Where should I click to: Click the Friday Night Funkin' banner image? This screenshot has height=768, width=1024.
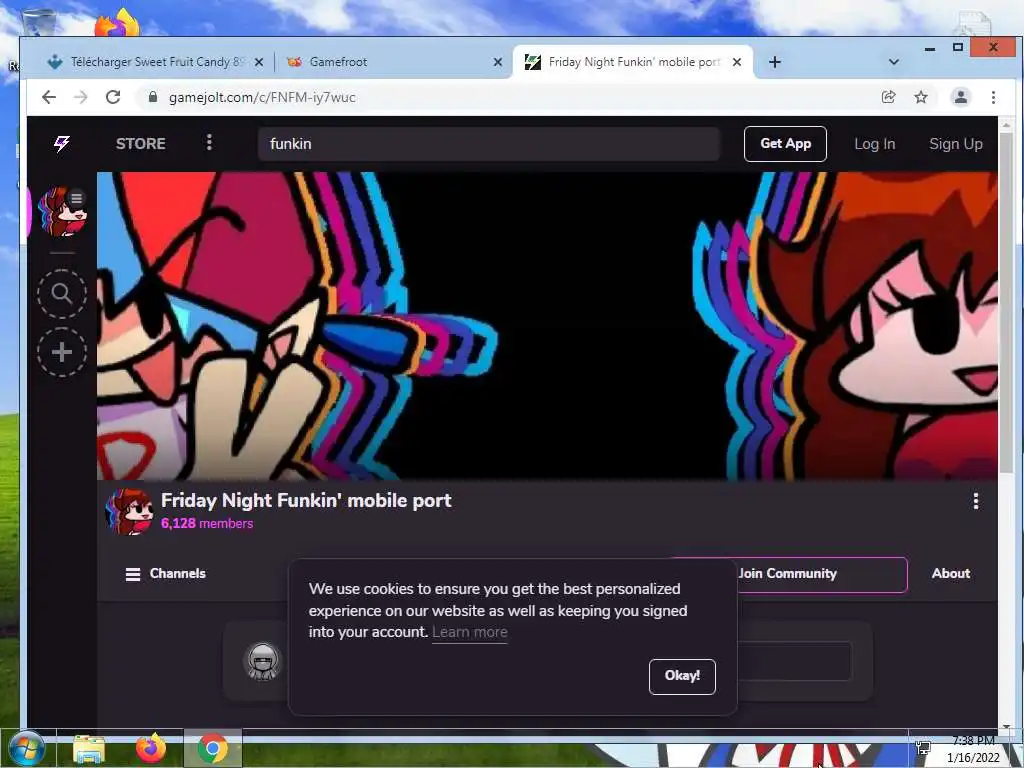click(547, 326)
